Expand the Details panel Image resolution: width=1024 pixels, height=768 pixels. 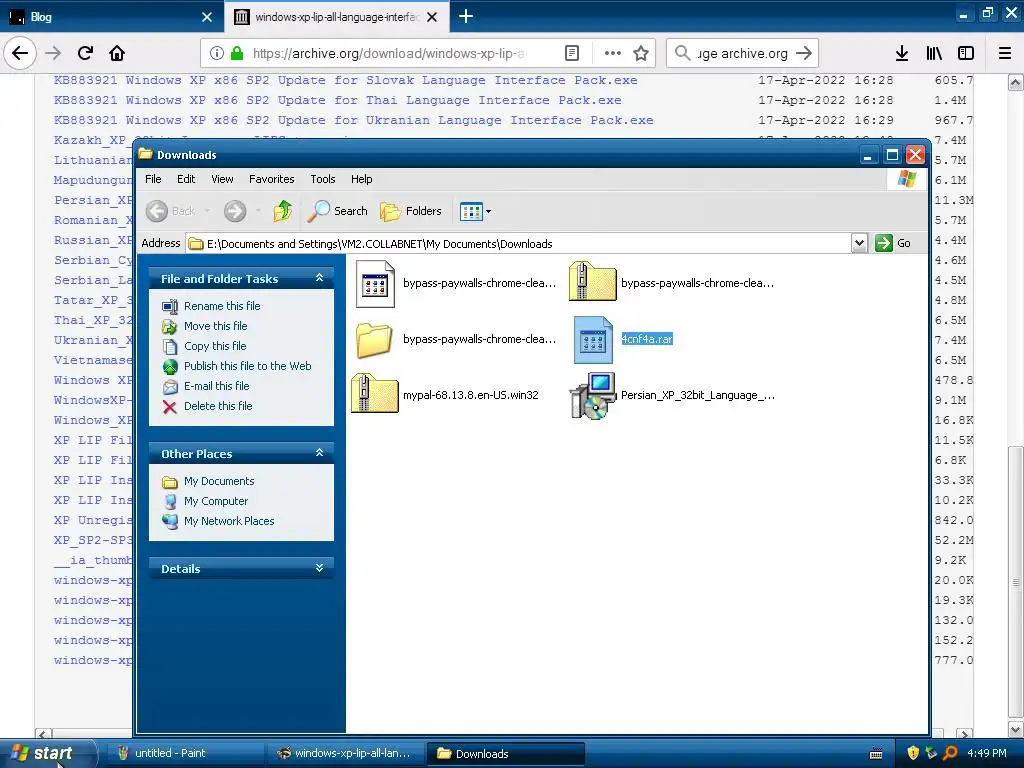click(319, 568)
